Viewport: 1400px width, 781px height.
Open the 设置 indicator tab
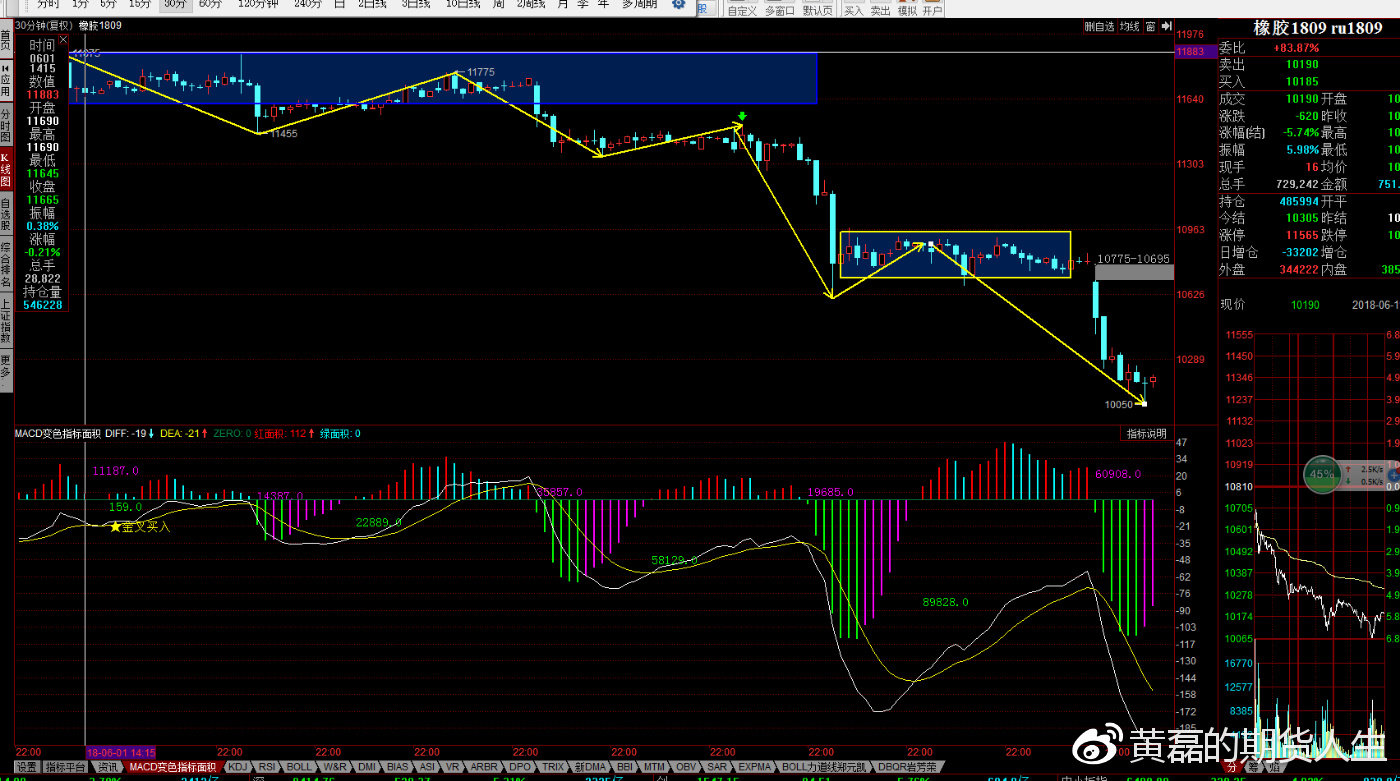(26, 767)
